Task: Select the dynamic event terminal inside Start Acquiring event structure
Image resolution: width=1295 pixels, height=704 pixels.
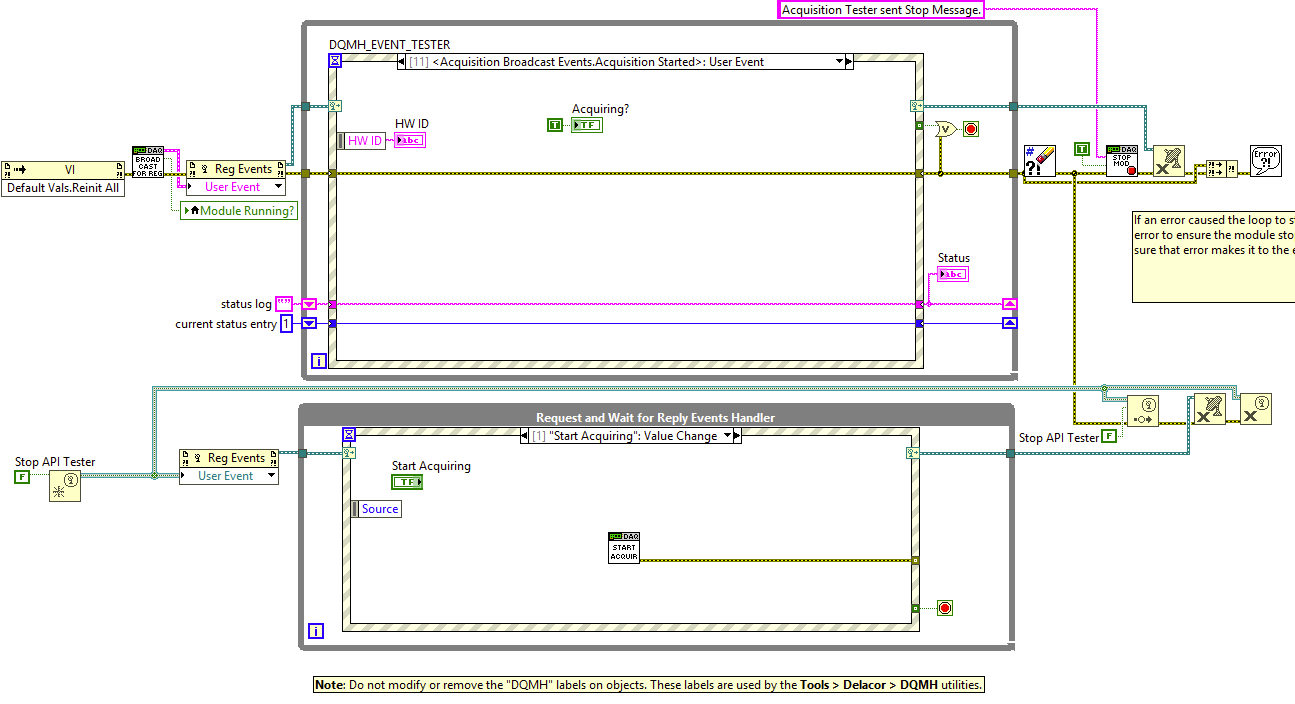Action: [348, 453]
